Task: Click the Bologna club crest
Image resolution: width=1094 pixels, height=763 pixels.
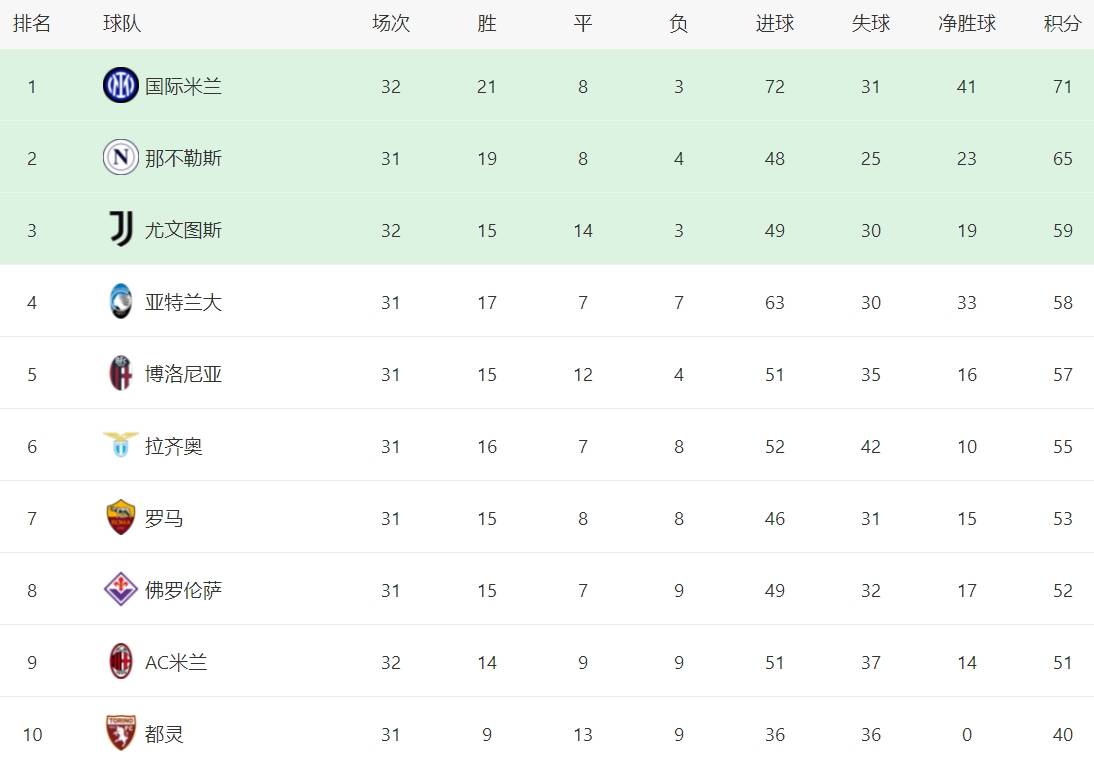Action: pos(121,374)
